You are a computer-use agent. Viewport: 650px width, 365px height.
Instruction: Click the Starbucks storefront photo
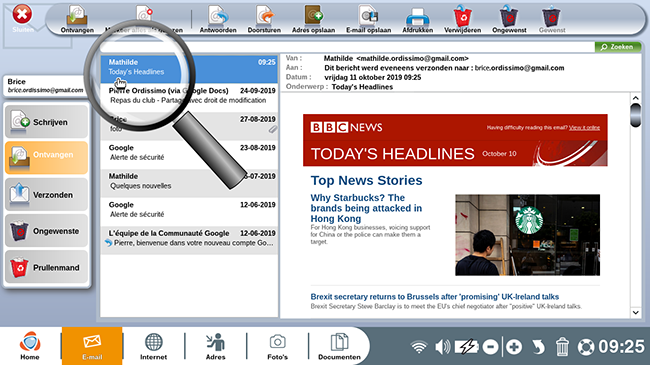[527, 235]
